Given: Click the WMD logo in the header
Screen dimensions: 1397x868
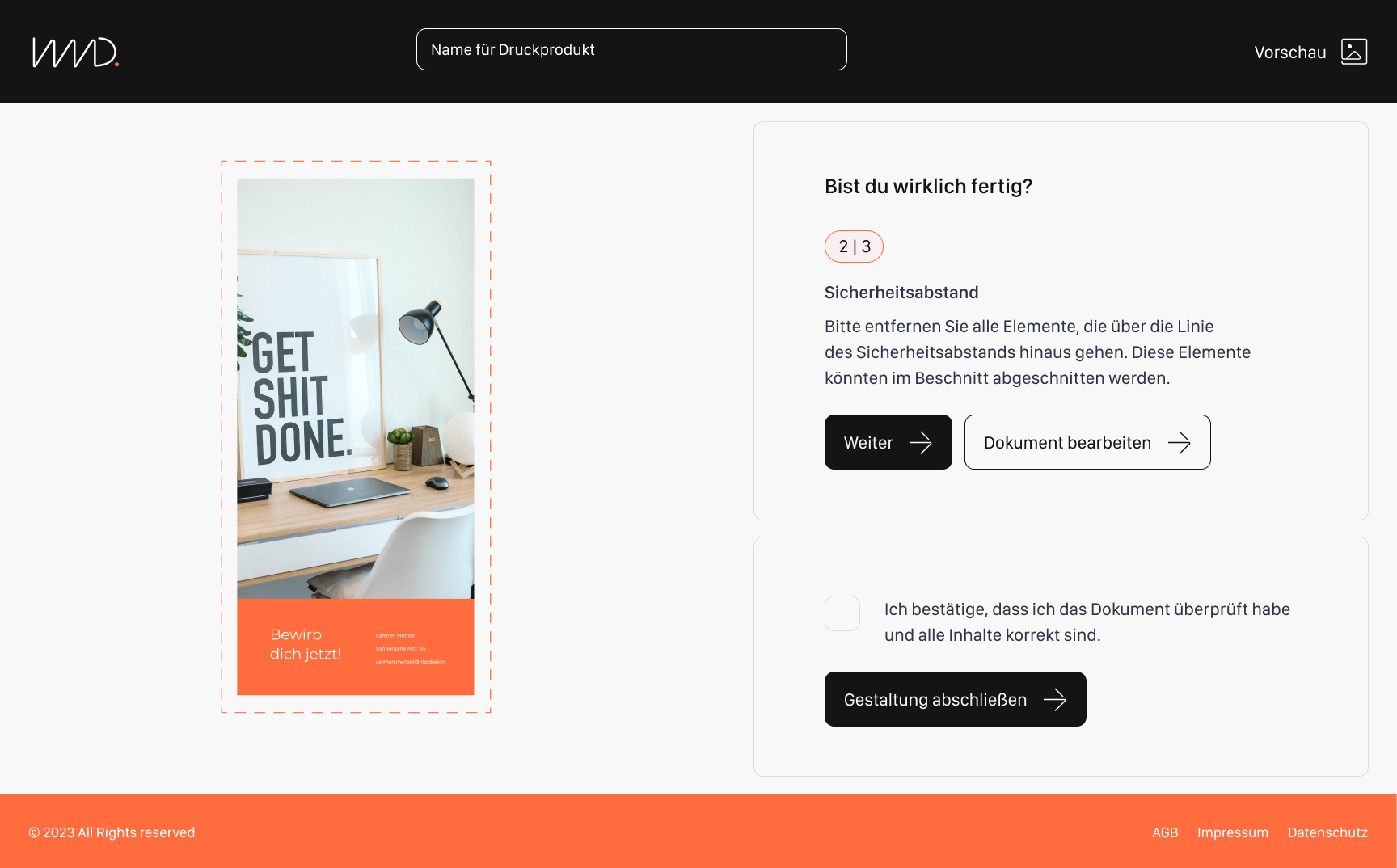Looking at the screenshot, I should click(x=75, y=52).
